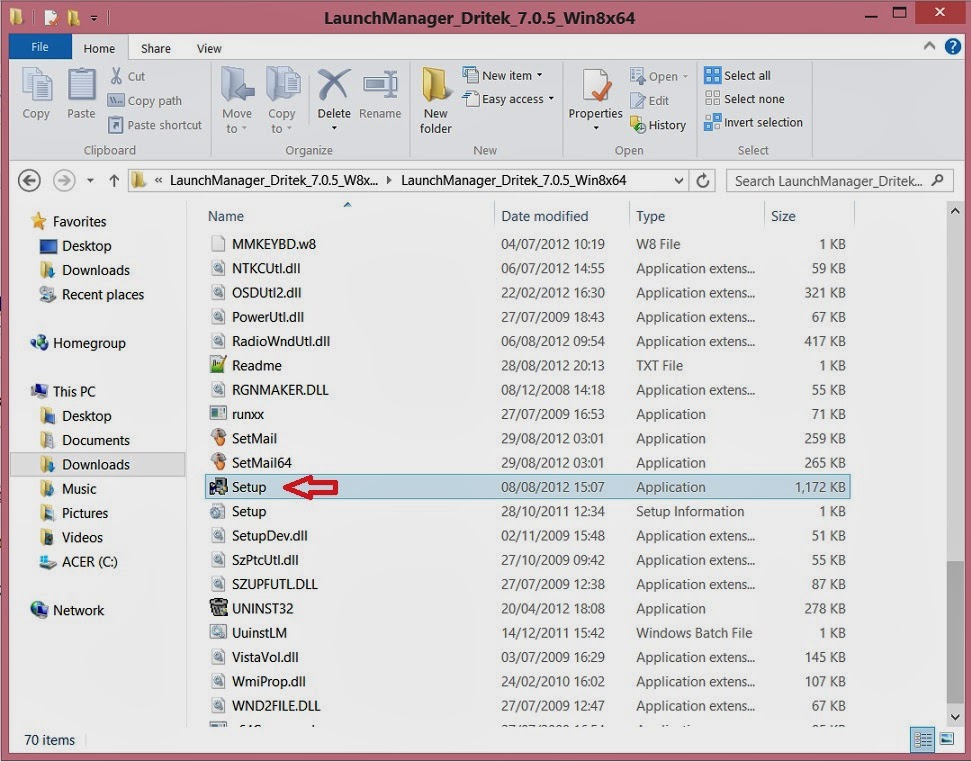The image size is (971, 762).
Task: Sort by the Name column
Action: point(348,216)
